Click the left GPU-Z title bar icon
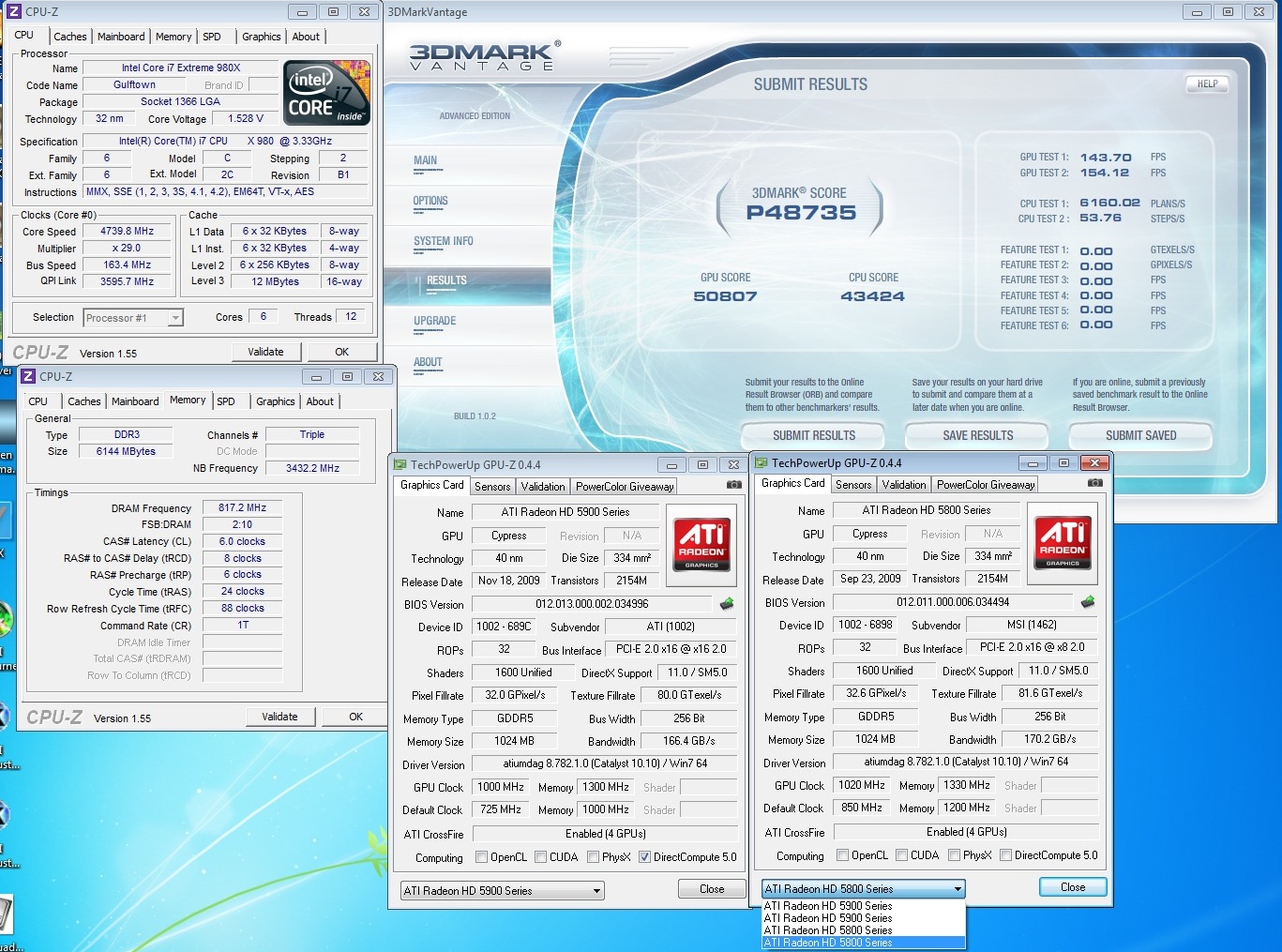1282x952 pixels. tap(400, 464)
